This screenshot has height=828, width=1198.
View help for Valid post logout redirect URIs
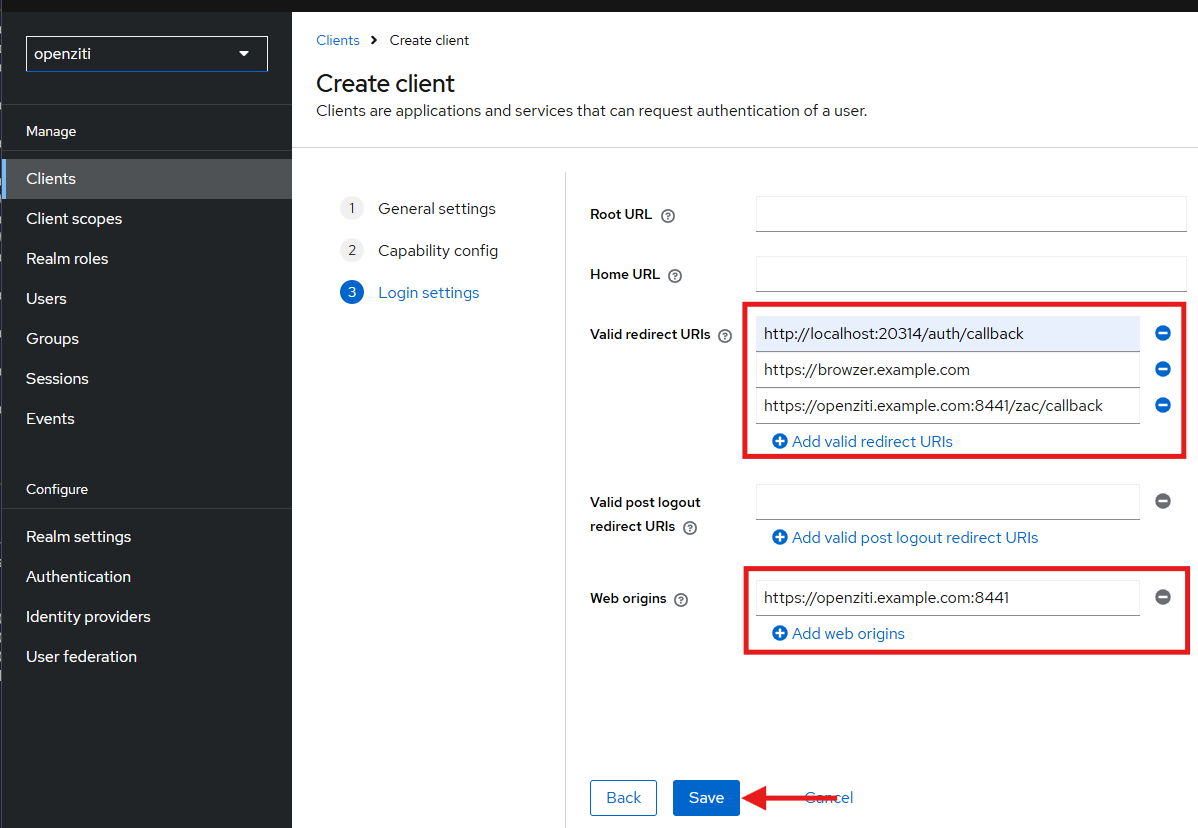[x=689, y=527]
